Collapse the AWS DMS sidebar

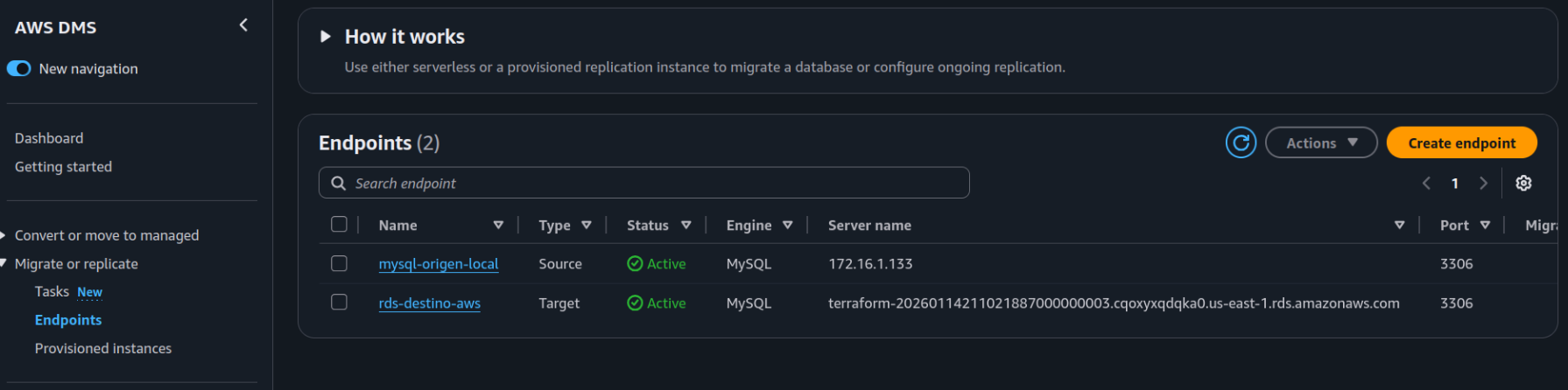[x=243, y=25]
